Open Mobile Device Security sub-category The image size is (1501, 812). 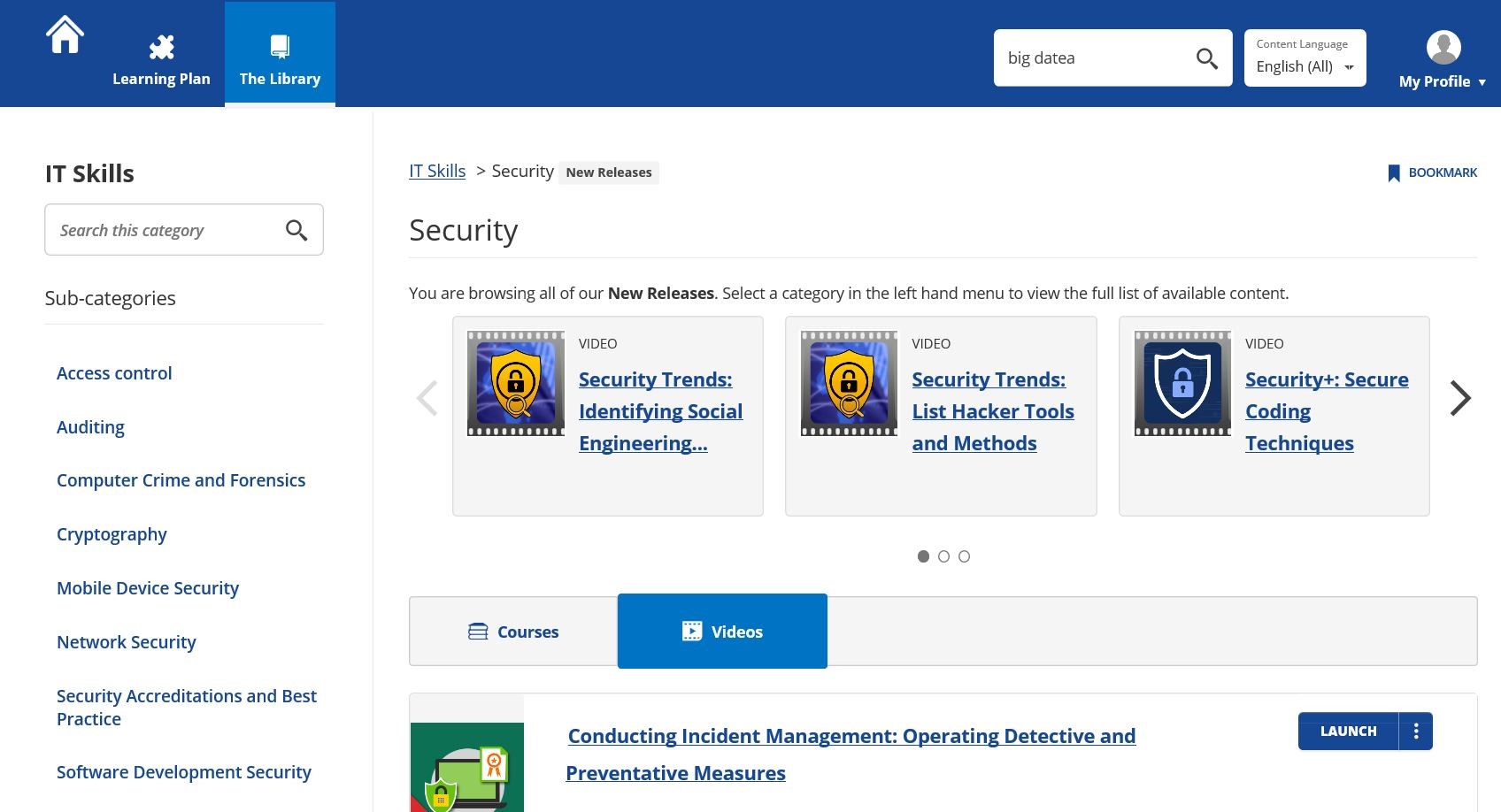pos(148,588)
